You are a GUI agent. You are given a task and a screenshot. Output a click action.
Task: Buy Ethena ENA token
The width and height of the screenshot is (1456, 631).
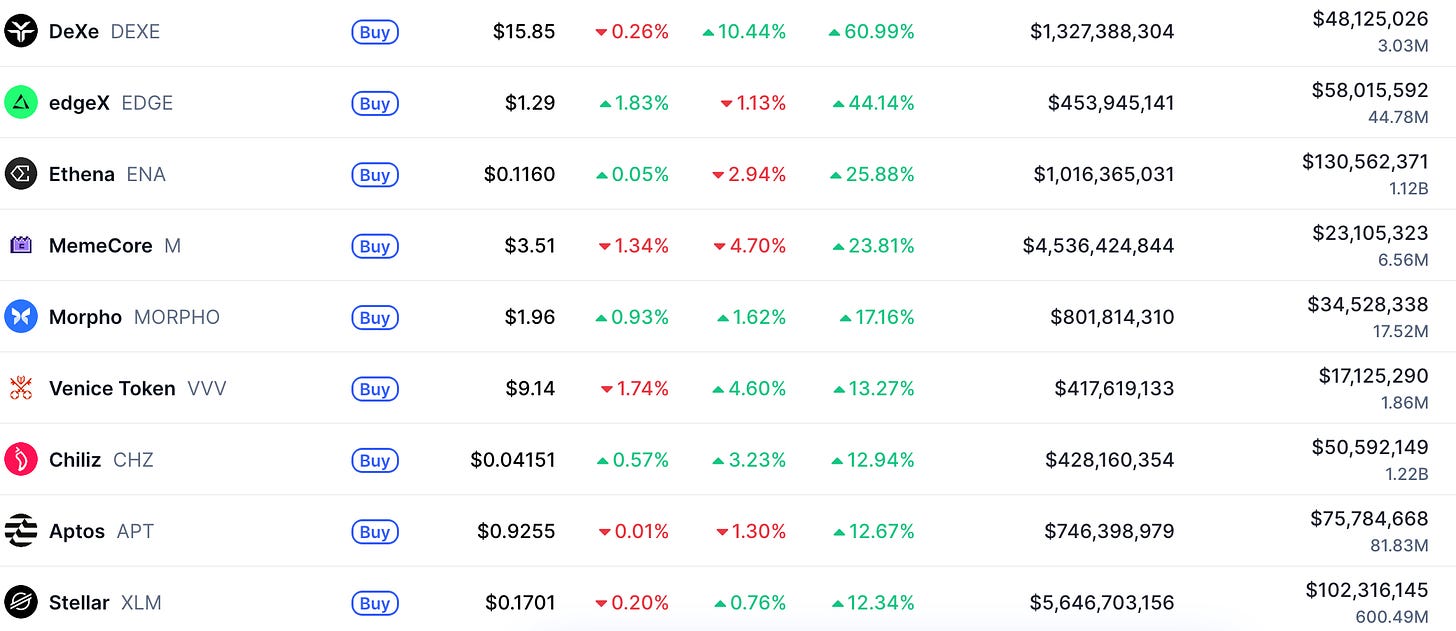tap(375, 175)
